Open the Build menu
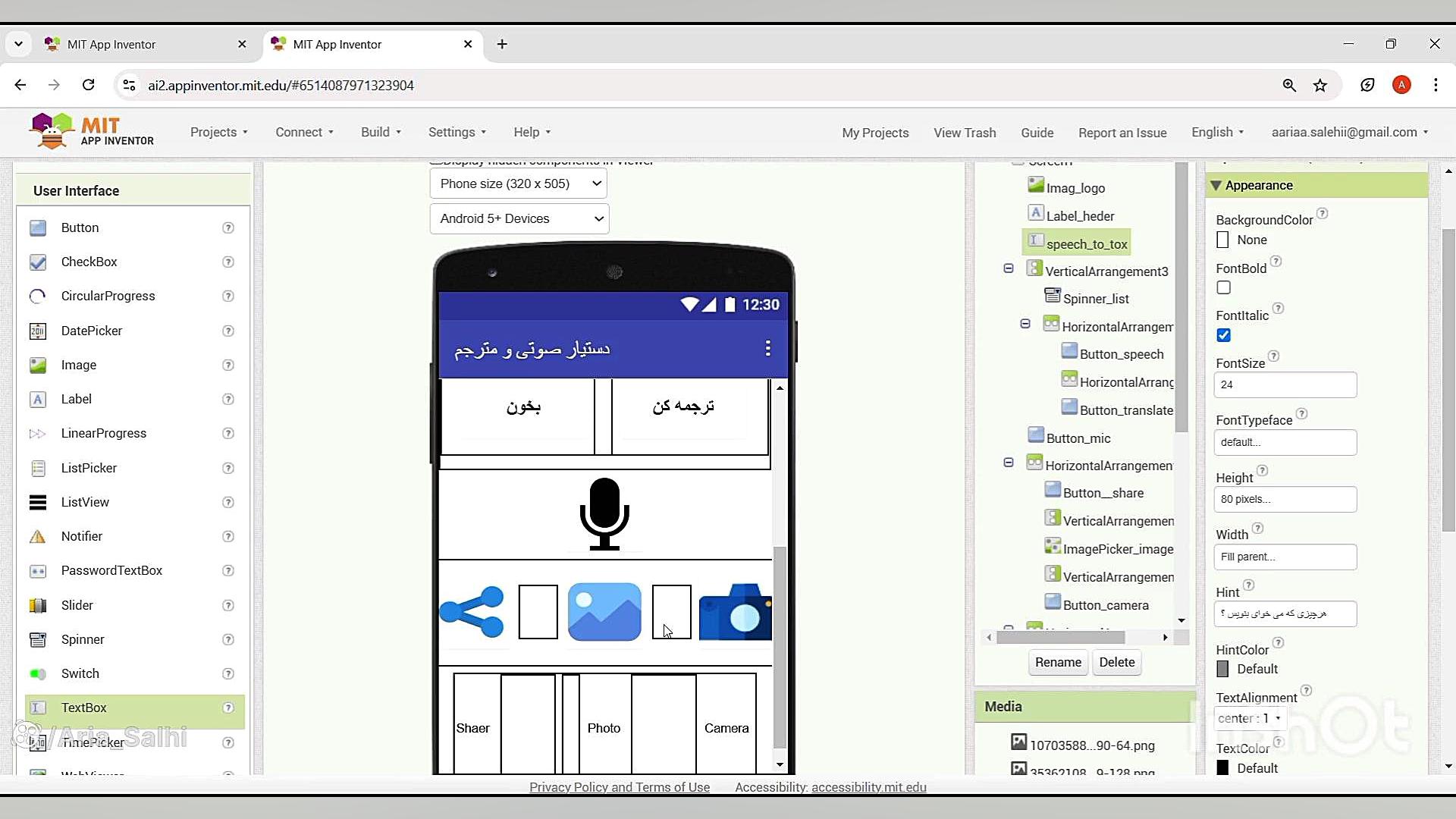 click(x=381, y=132)
